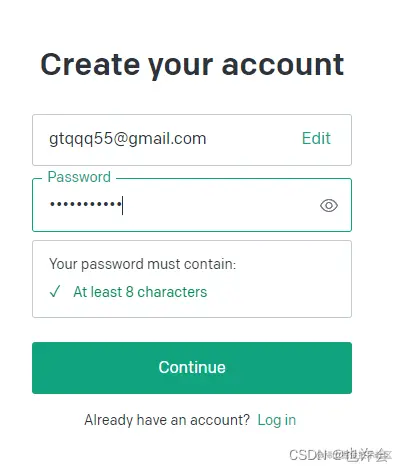Click Edit next to the email address
Image resolution: width=404 pixels, height=472 pixels.
pos(316,138)
